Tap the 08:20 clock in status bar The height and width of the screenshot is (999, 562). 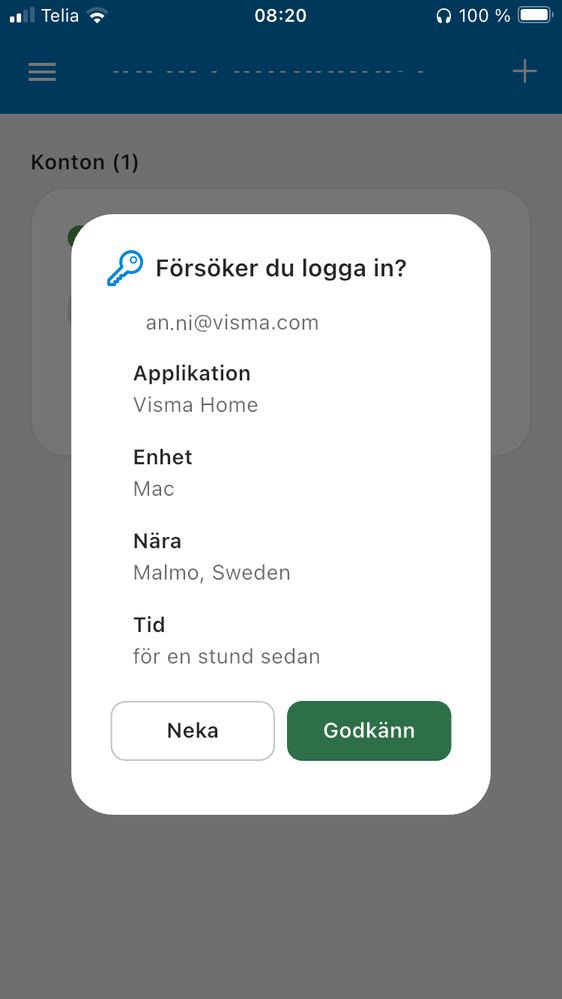coord(280,16)
